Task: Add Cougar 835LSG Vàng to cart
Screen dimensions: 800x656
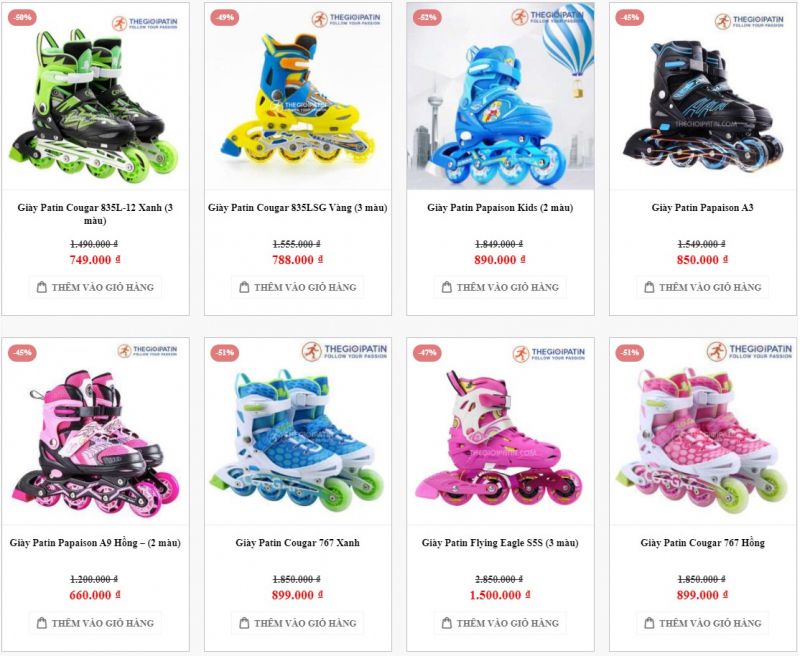Action: [298, 287]
